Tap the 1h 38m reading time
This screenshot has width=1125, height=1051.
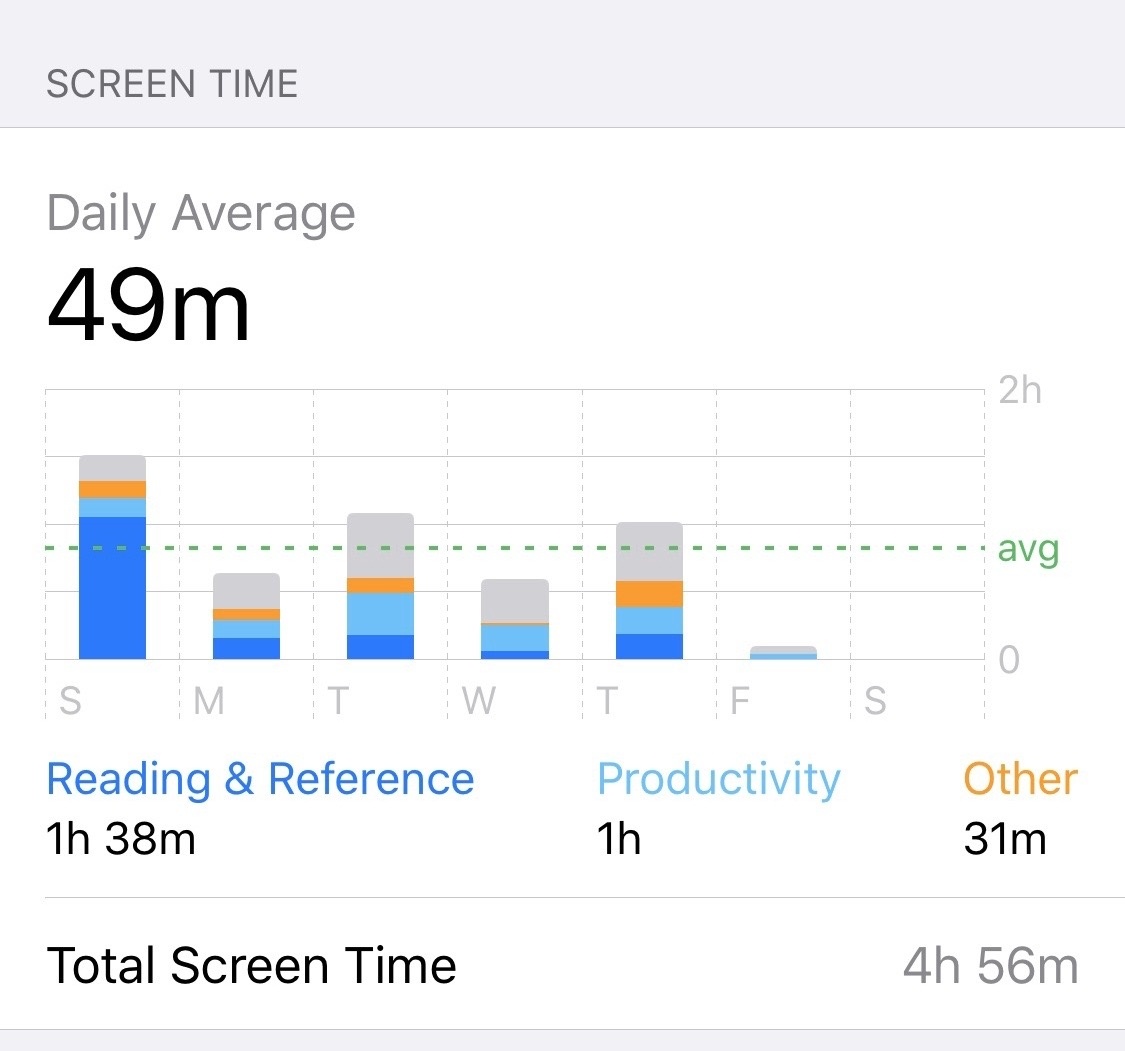121,839
